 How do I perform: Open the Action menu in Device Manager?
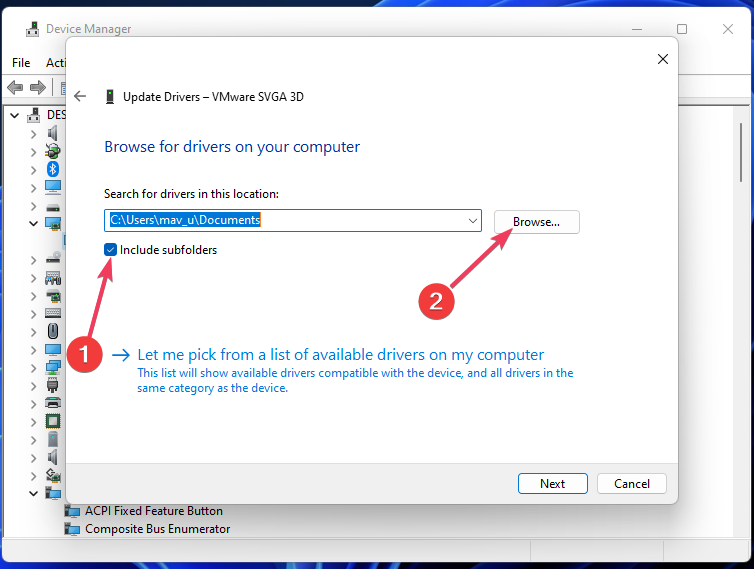coord(56,63)
